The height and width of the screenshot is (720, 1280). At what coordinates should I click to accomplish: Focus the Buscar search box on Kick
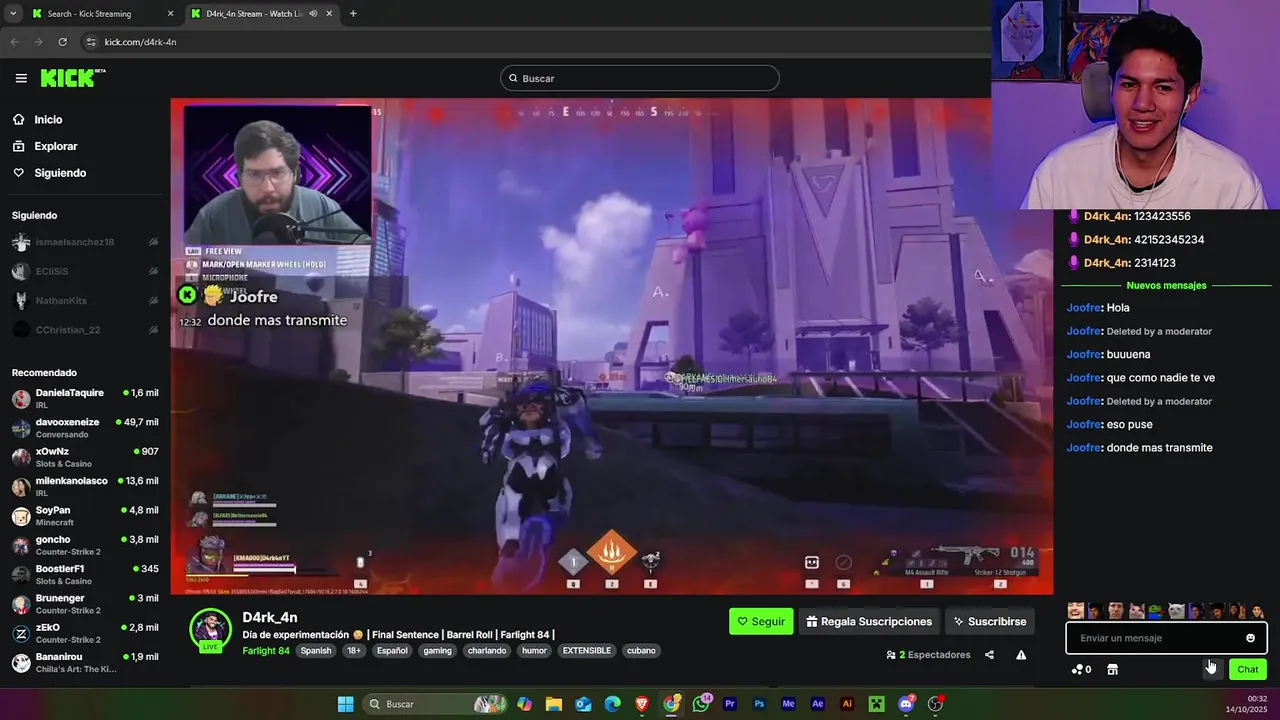[639, 78]
